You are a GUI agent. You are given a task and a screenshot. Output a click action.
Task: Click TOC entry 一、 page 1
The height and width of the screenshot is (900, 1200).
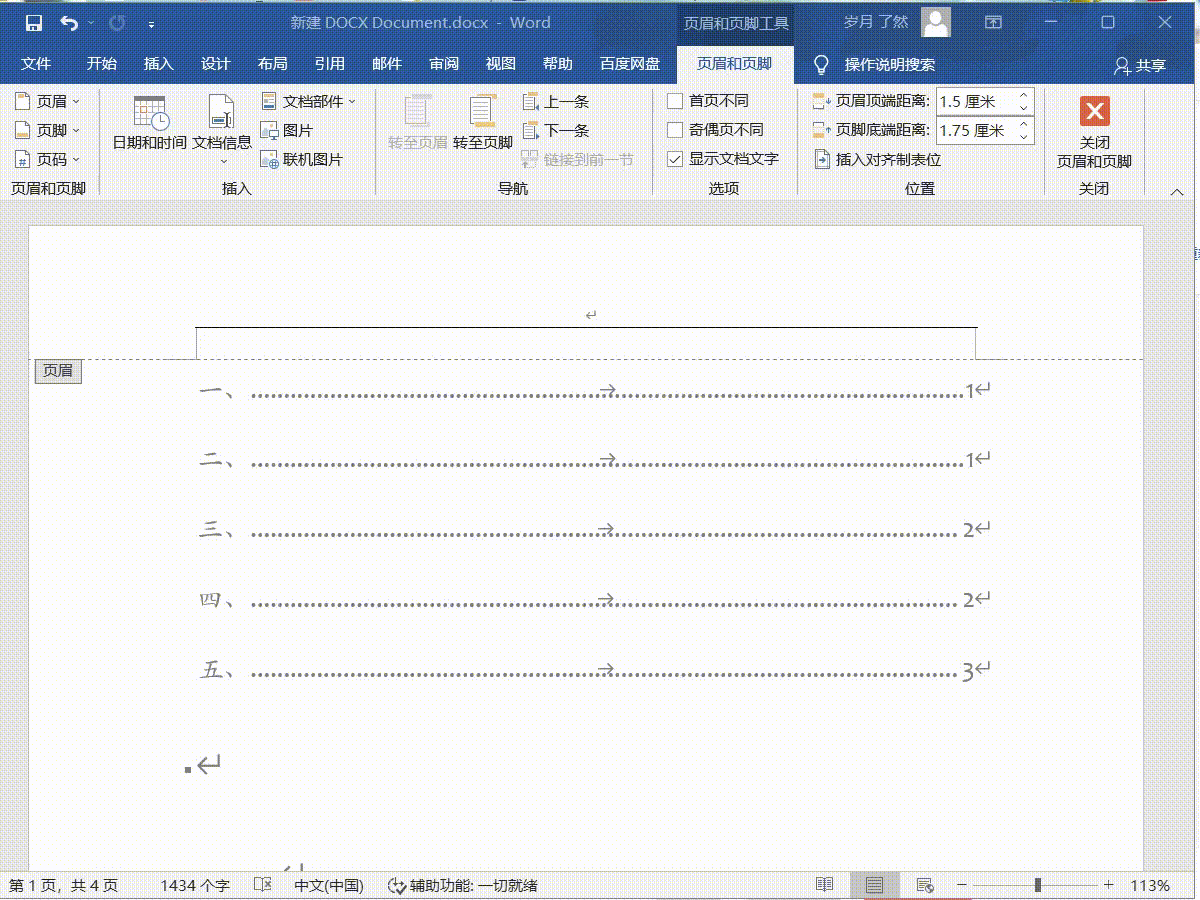(595, 391)
